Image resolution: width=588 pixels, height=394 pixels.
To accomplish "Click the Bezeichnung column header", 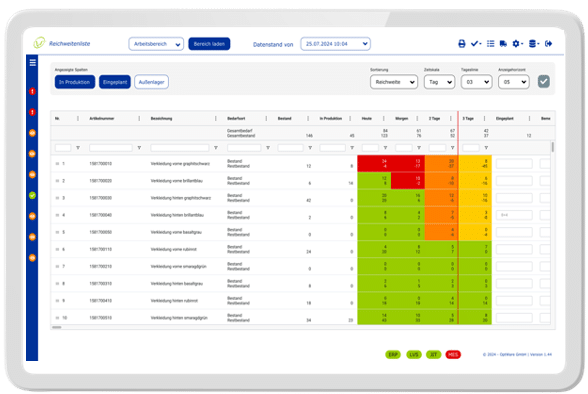I will [162, 118].
